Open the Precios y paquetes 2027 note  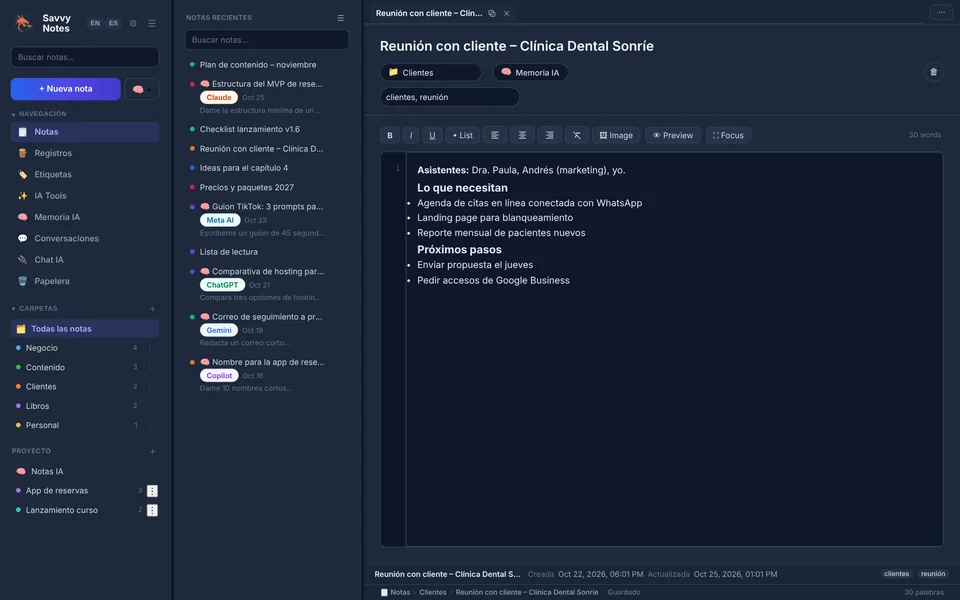coord(246,187)
